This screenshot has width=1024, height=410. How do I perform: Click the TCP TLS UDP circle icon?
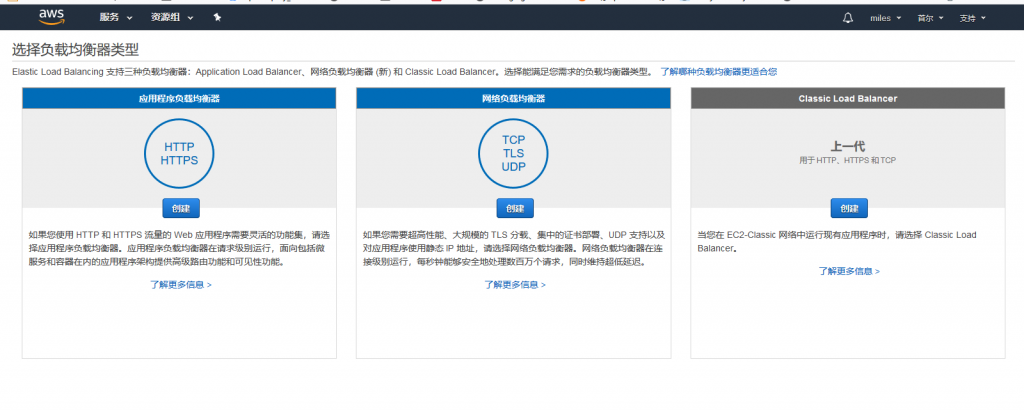tap(513, 153)
